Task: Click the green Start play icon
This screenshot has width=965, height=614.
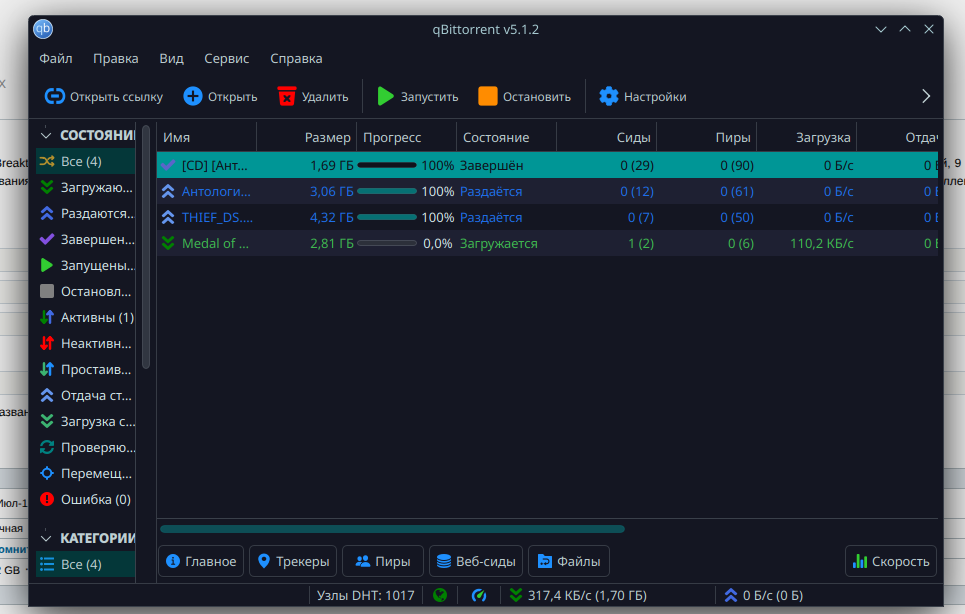Action: coord(385,97)
